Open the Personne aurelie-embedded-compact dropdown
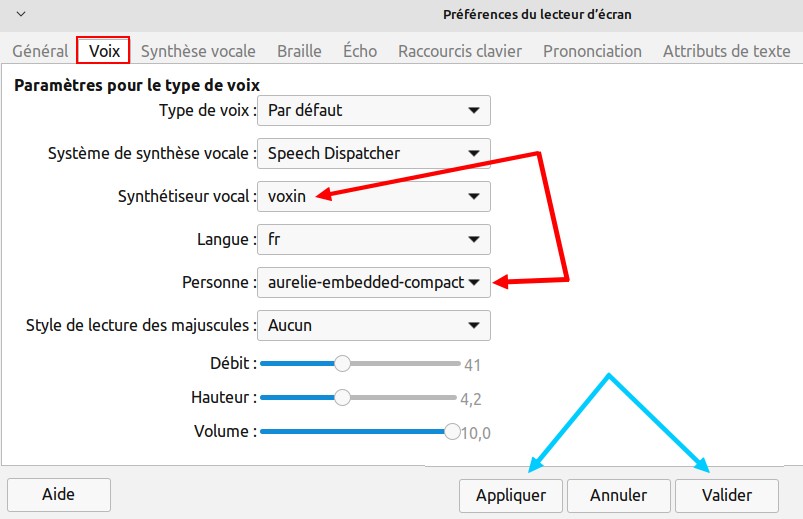 [373, 282]
